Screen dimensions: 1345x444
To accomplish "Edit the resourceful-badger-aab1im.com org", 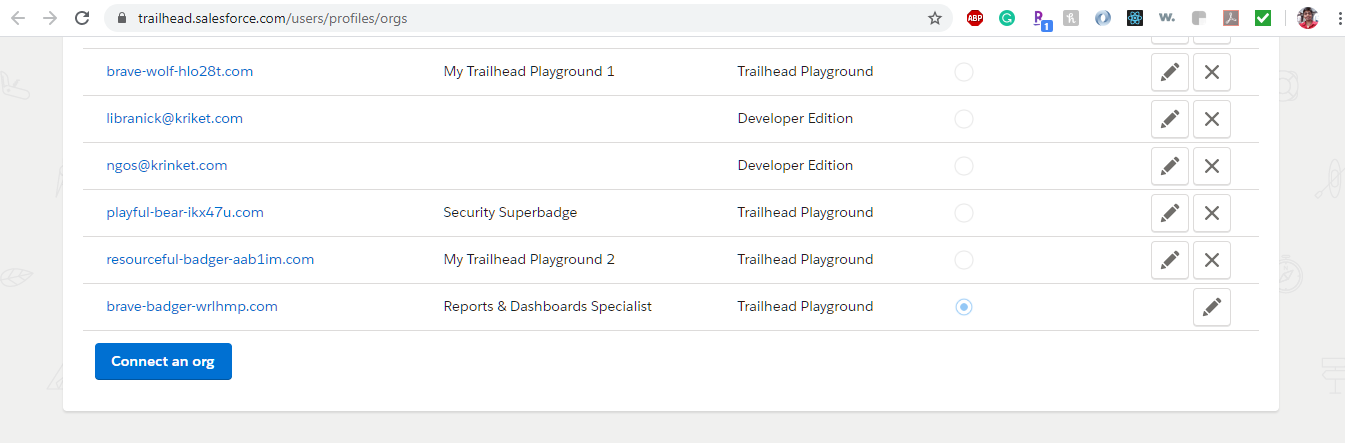I will coord(1169,260).
